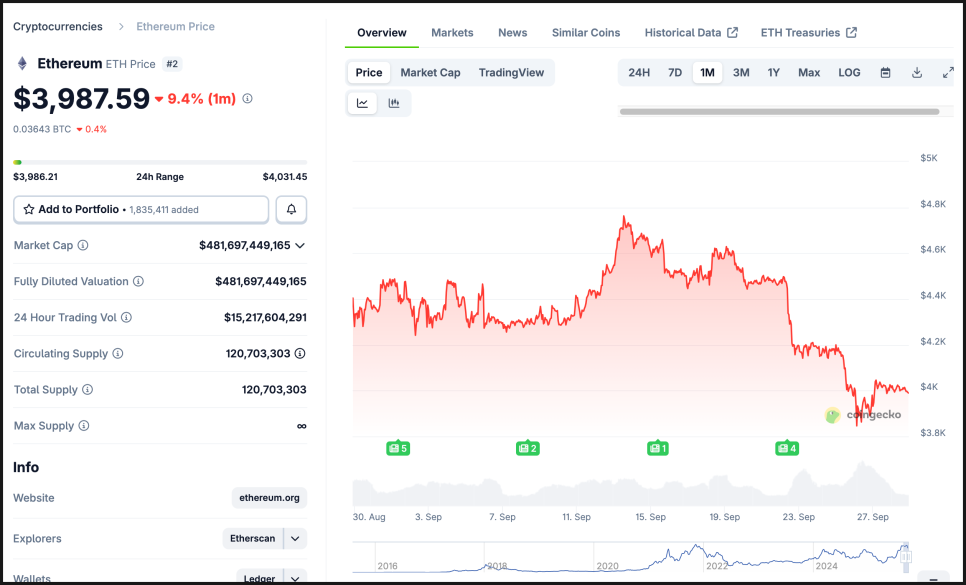Viewport: 966px width, 585px height.
Task: Click the star icon in Add to Portfolio
Action: 28,209
